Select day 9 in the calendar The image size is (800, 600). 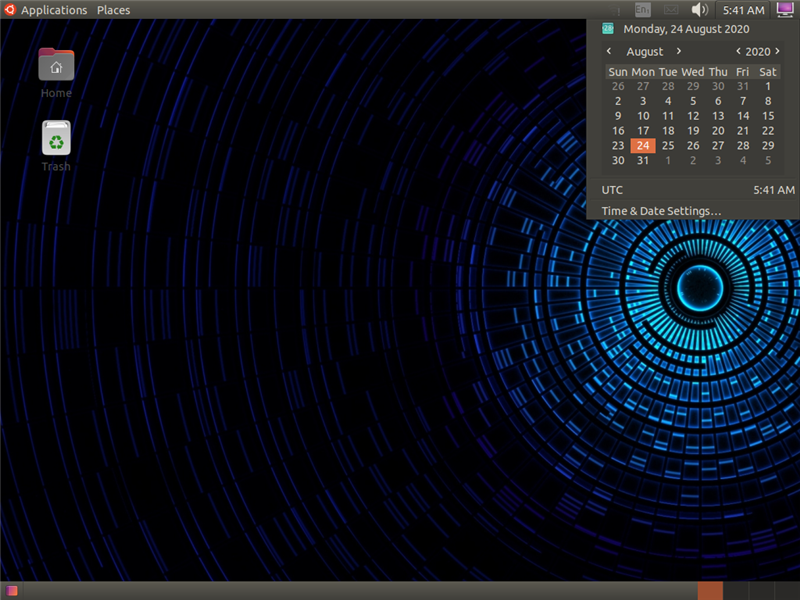point(618,116)
